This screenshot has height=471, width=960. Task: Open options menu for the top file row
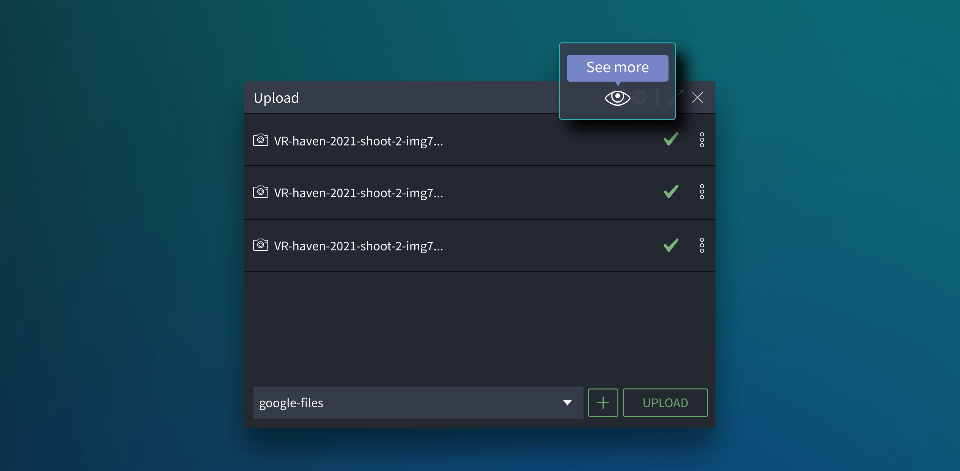click(x=702, y=140)
